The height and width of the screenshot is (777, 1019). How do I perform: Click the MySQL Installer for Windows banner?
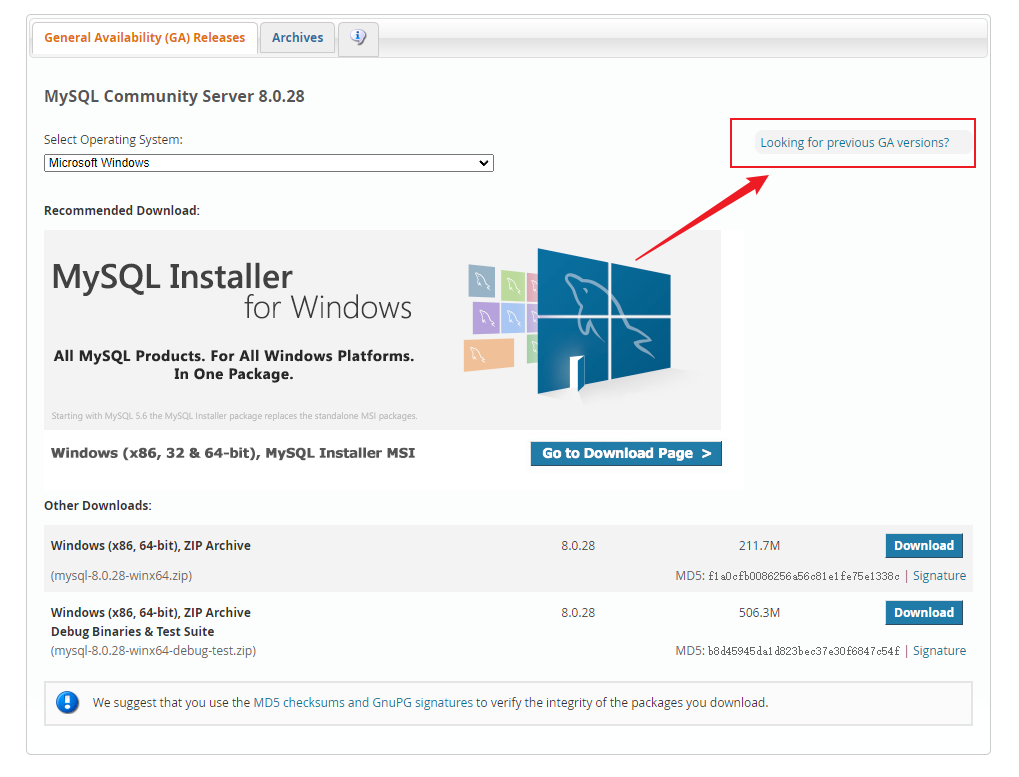382,329
